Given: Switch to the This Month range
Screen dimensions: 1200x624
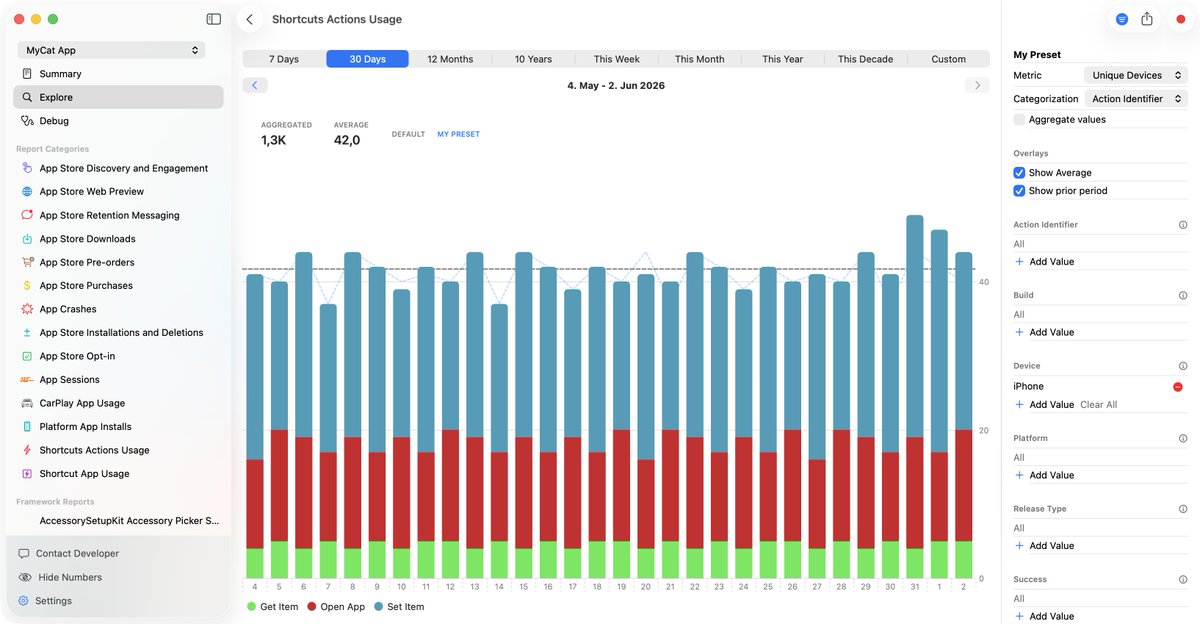Looking at the screenshot, I should click(699, 59).
